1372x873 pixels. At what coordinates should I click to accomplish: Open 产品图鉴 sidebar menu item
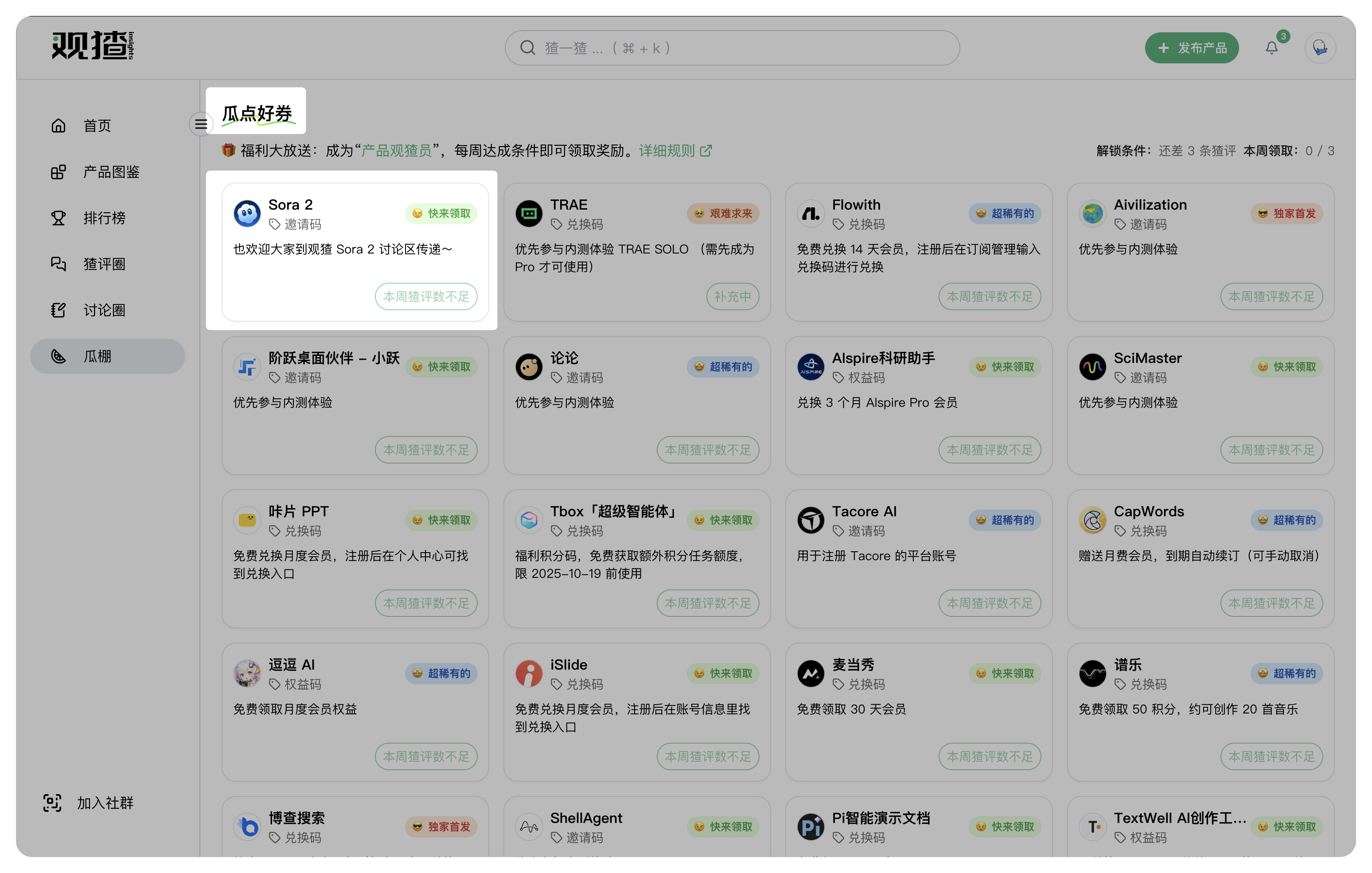pos(110,171)
